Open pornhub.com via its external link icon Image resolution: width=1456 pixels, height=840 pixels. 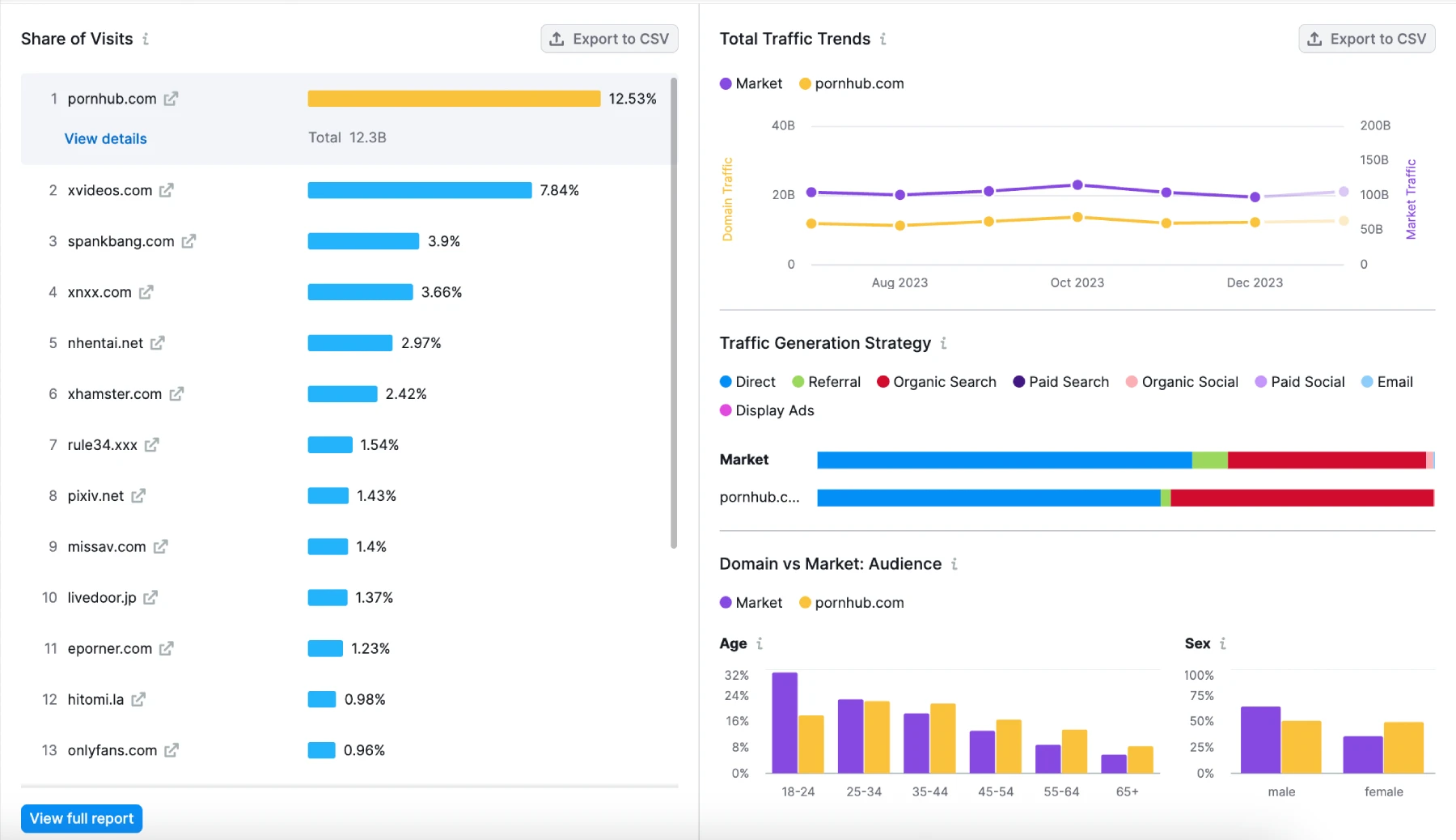pos(171,99)
